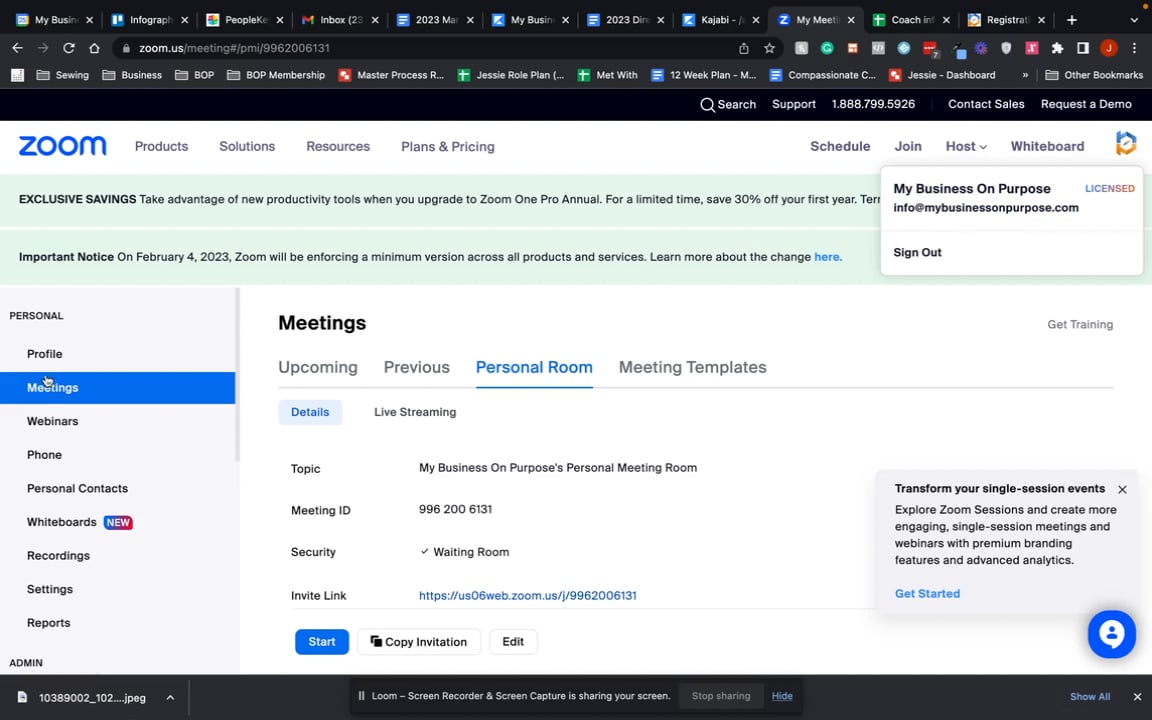Open the Products menu

(162, 146)
